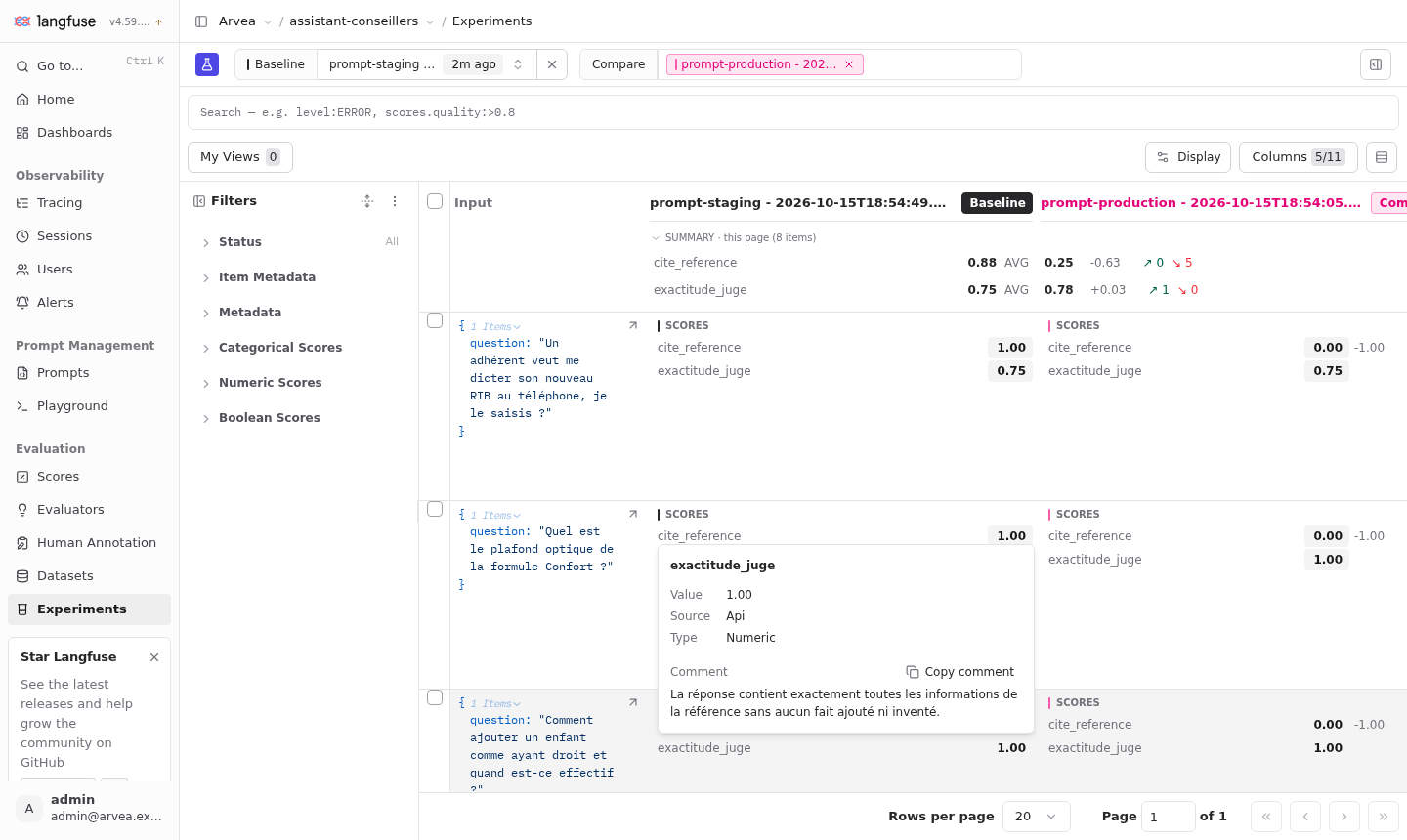Open the Filters three-dot menu
This screenshot has height=840, width=1407.
click(x=395, y=201)
